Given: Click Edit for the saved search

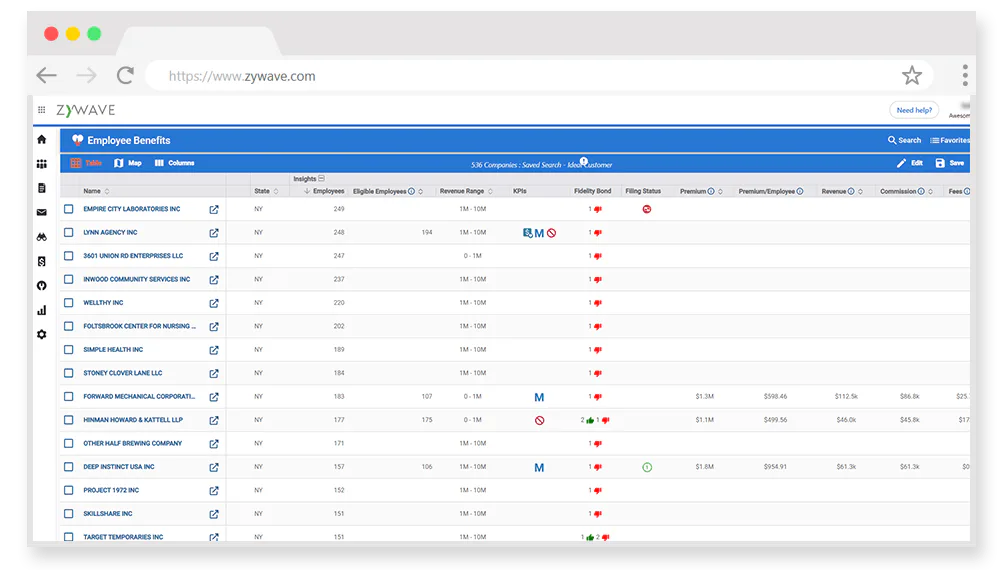Looking at the screenshot, I should pos(910,163).
